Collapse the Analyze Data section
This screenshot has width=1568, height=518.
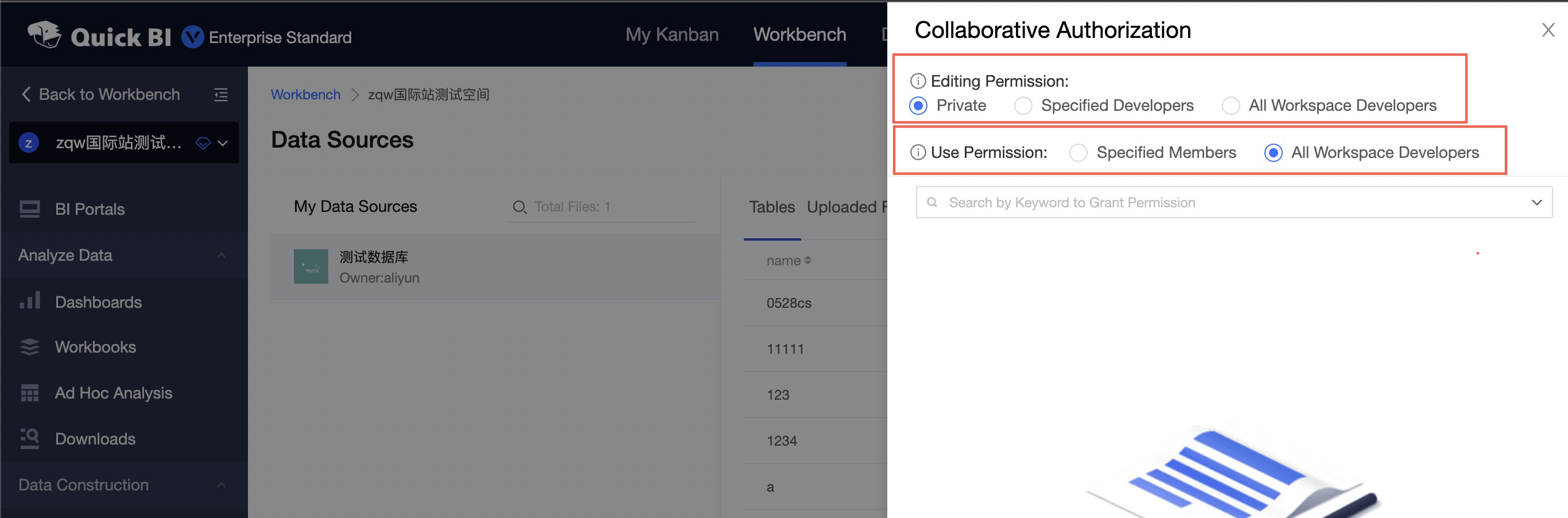click(222, 255)
